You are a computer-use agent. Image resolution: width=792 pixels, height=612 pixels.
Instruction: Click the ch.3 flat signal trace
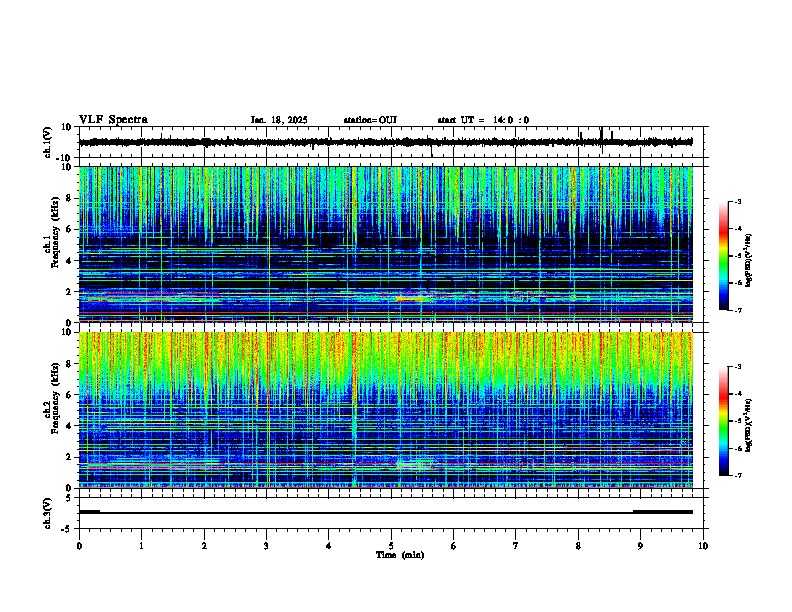386,513
